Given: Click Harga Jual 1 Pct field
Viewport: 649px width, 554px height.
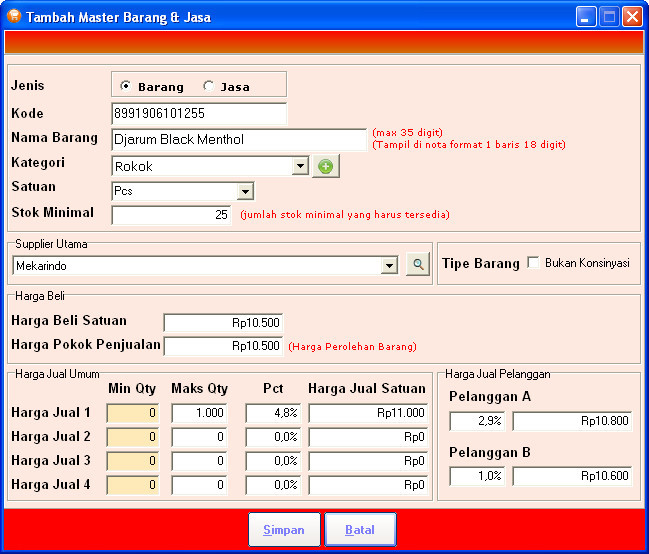Looking at the screenshot, I should 273,413.
